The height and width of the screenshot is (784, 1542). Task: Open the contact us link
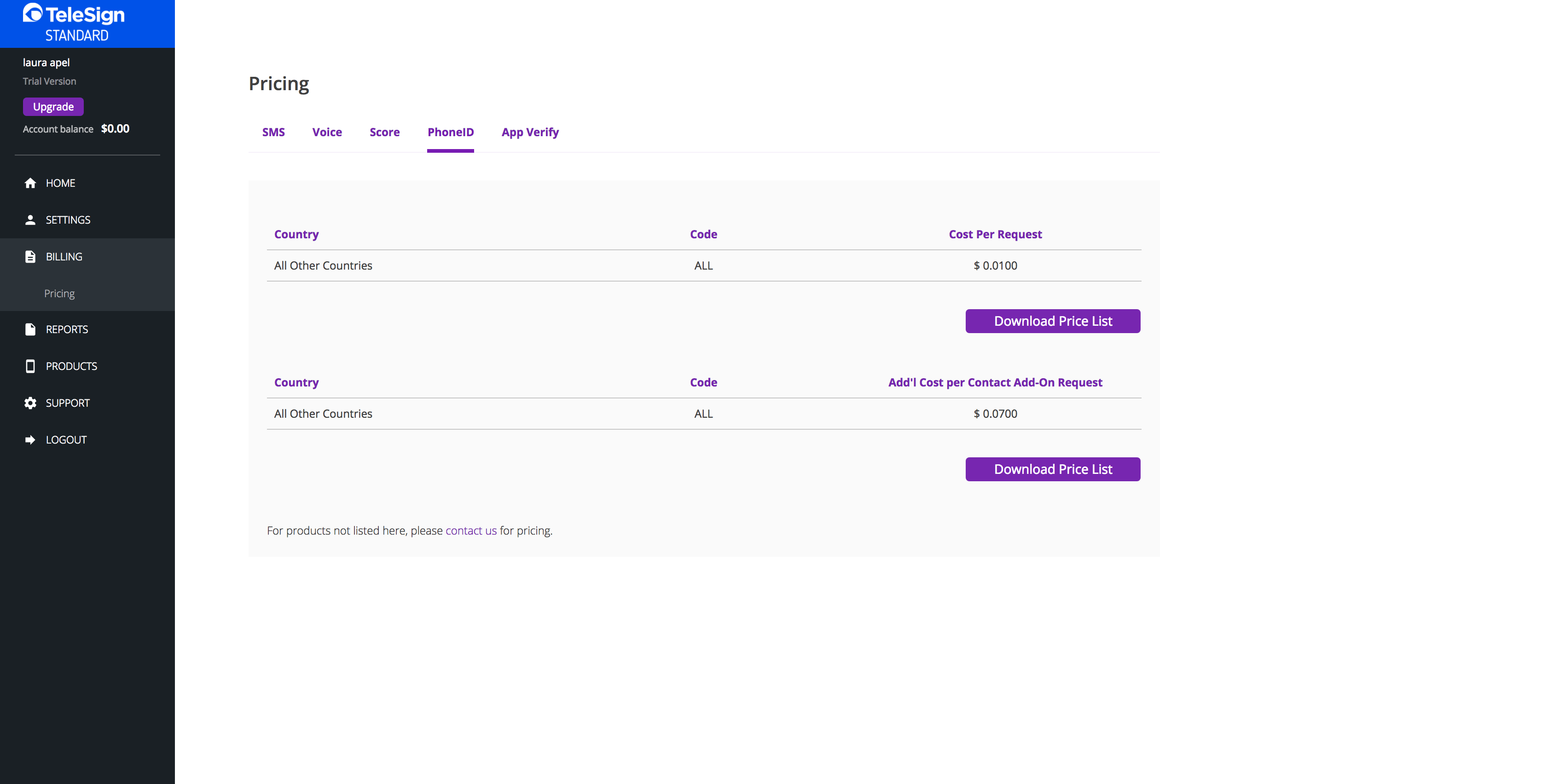tap(470, 531)
